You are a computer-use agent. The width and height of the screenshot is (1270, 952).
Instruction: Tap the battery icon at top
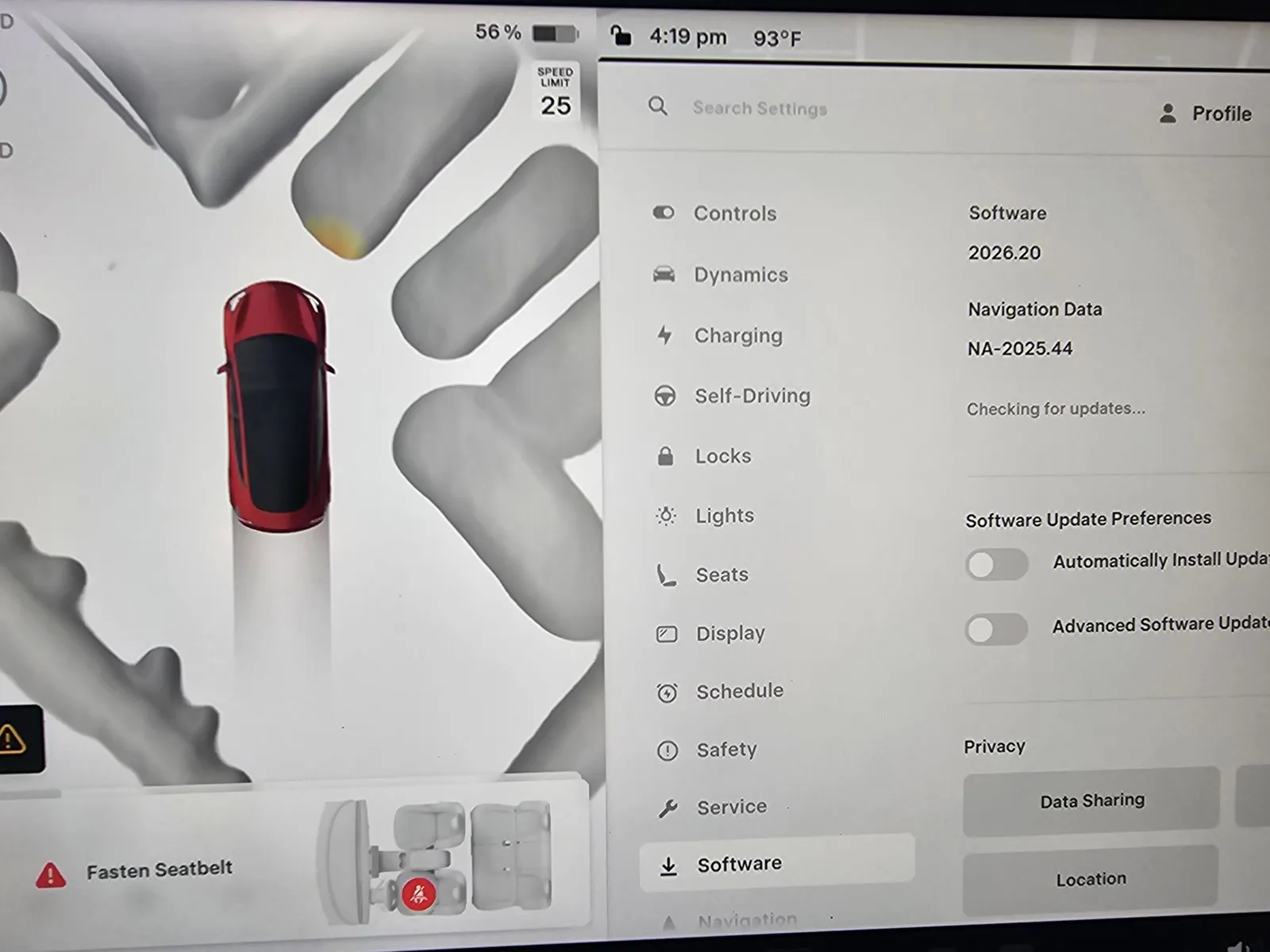point(555,33)
